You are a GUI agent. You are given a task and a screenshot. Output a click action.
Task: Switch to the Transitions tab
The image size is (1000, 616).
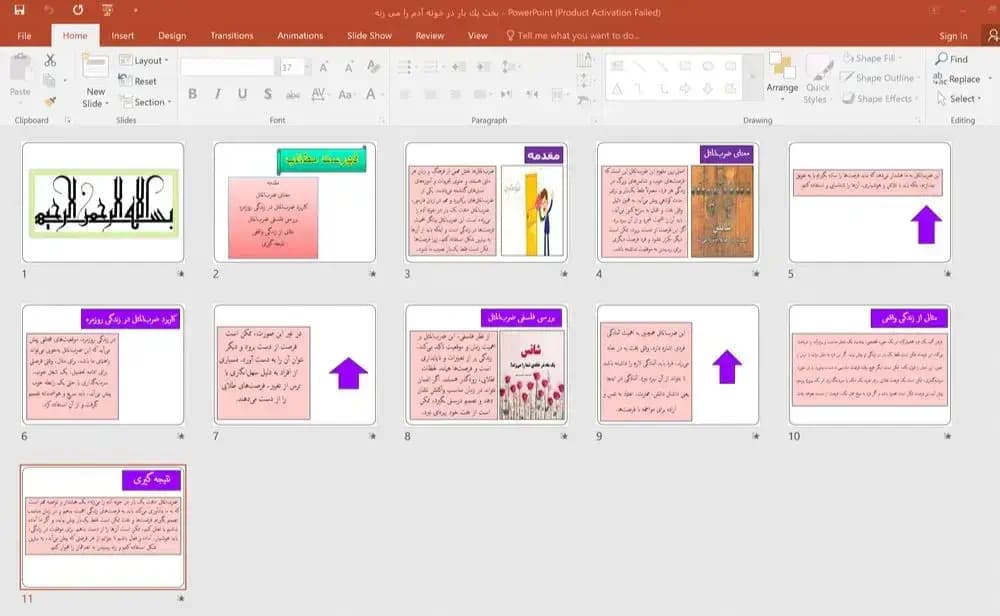tap(232, 36)
